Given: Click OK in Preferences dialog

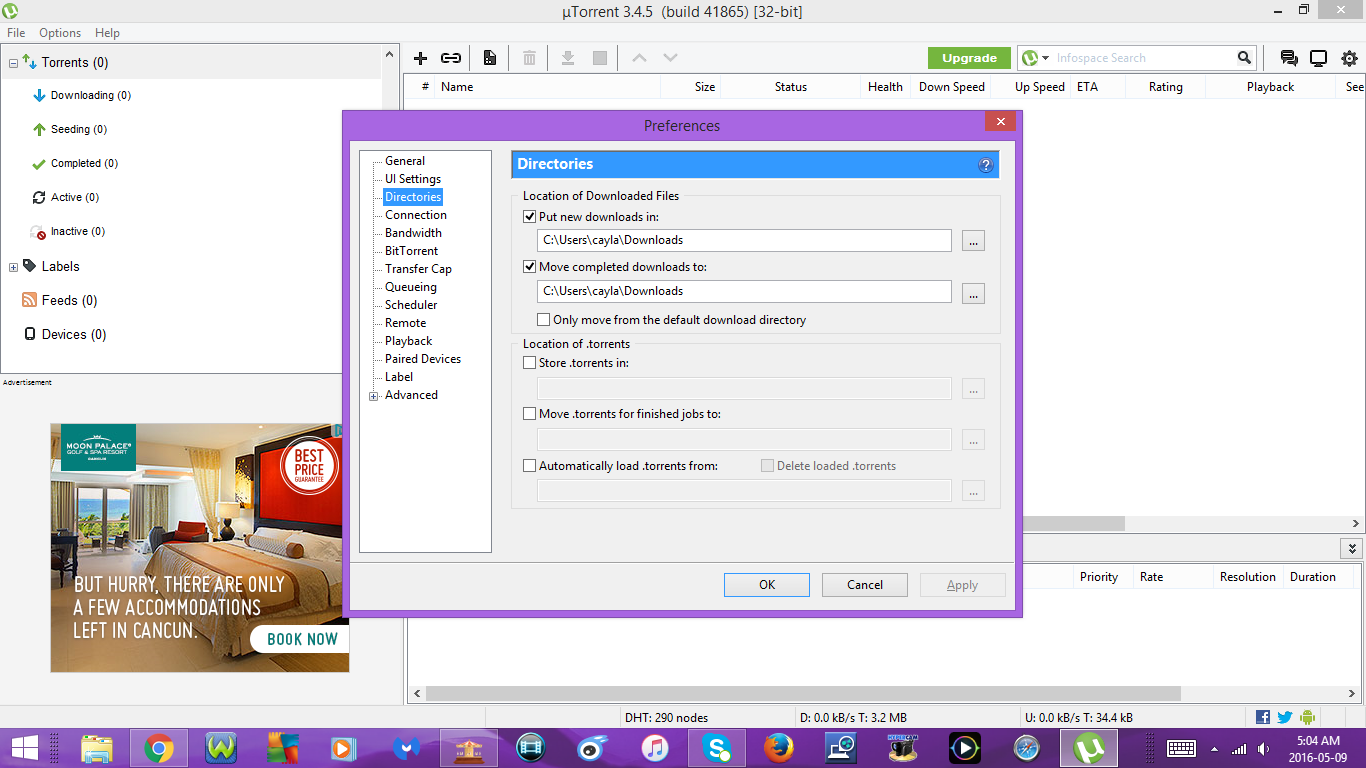Looking at the screenshot, I should pyautogui.click(x=767, y=585).
